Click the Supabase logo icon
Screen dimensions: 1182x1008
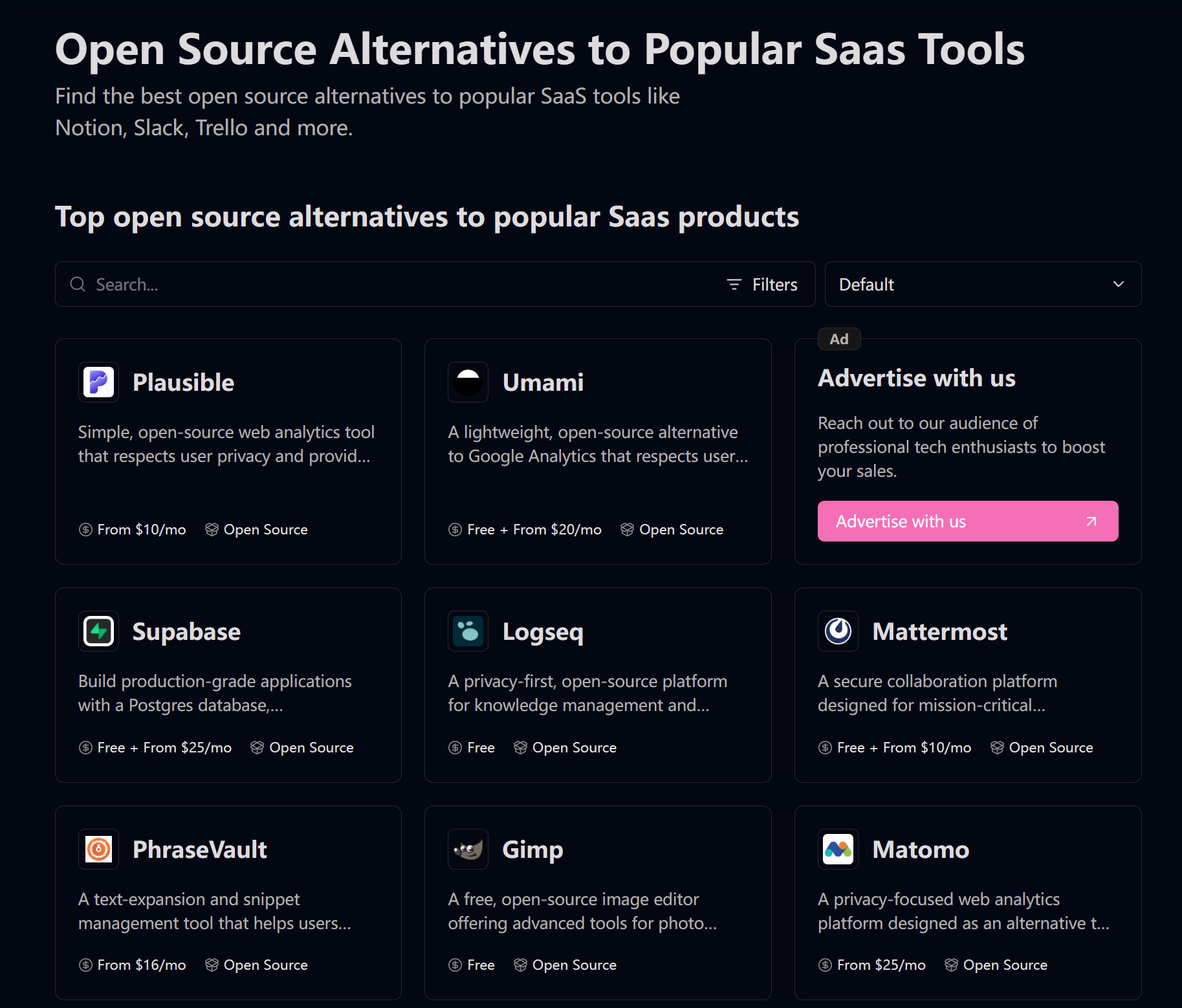coord(98,631)
